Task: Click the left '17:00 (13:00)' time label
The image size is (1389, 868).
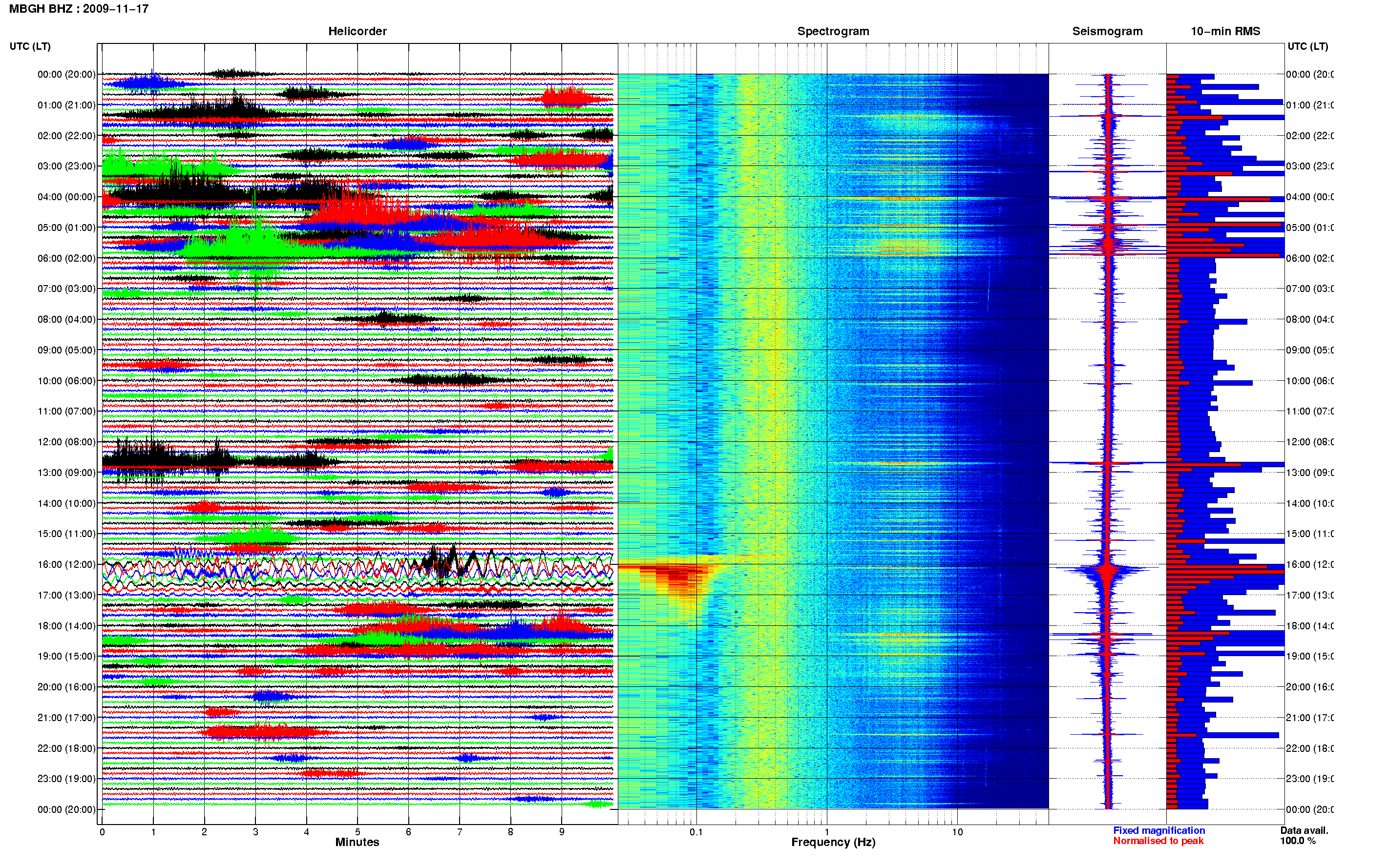Action: coord(66,595)
